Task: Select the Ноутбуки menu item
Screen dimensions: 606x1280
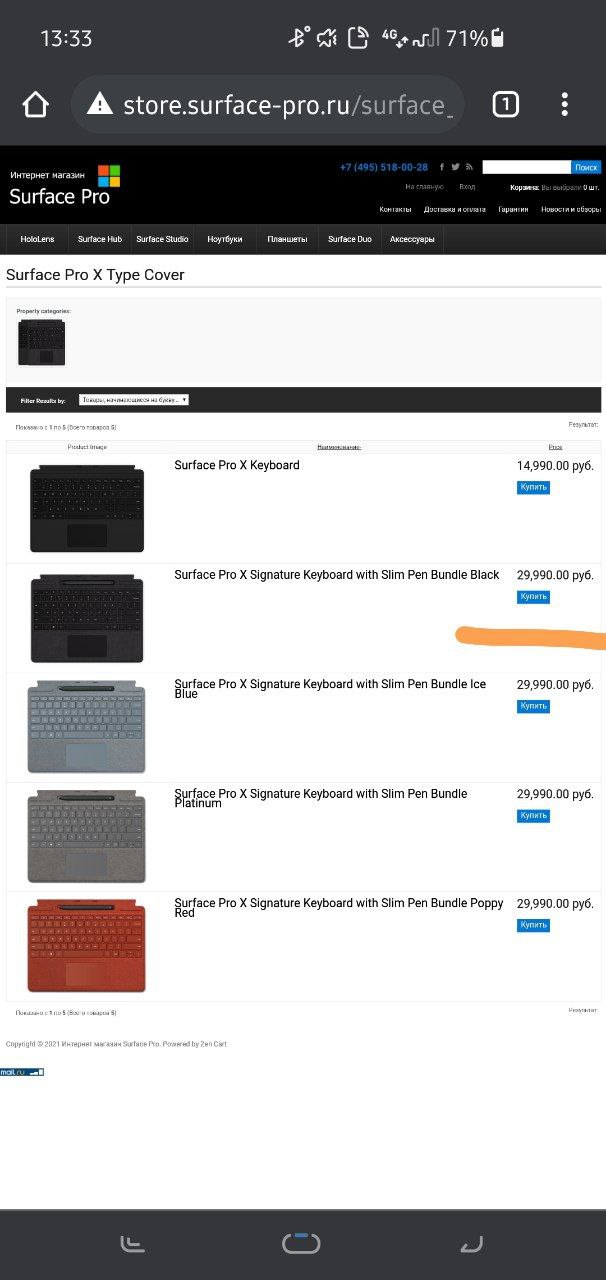Action: point(225,240)
